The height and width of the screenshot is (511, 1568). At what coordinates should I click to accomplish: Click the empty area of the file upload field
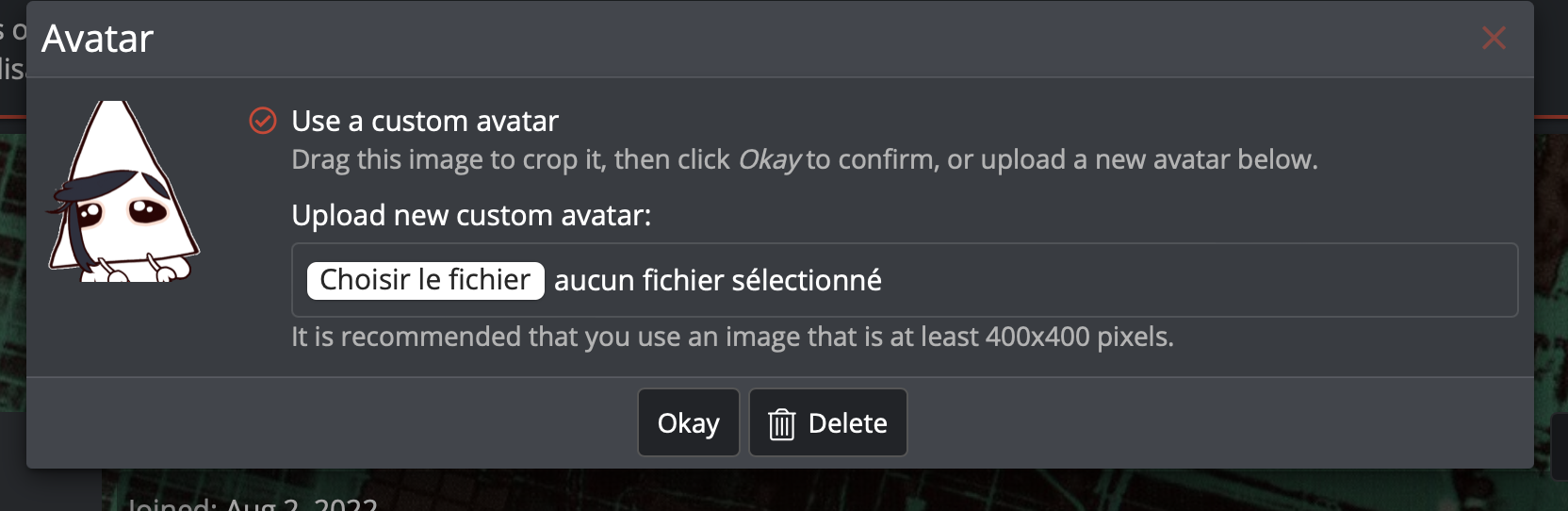point(1197,280)
